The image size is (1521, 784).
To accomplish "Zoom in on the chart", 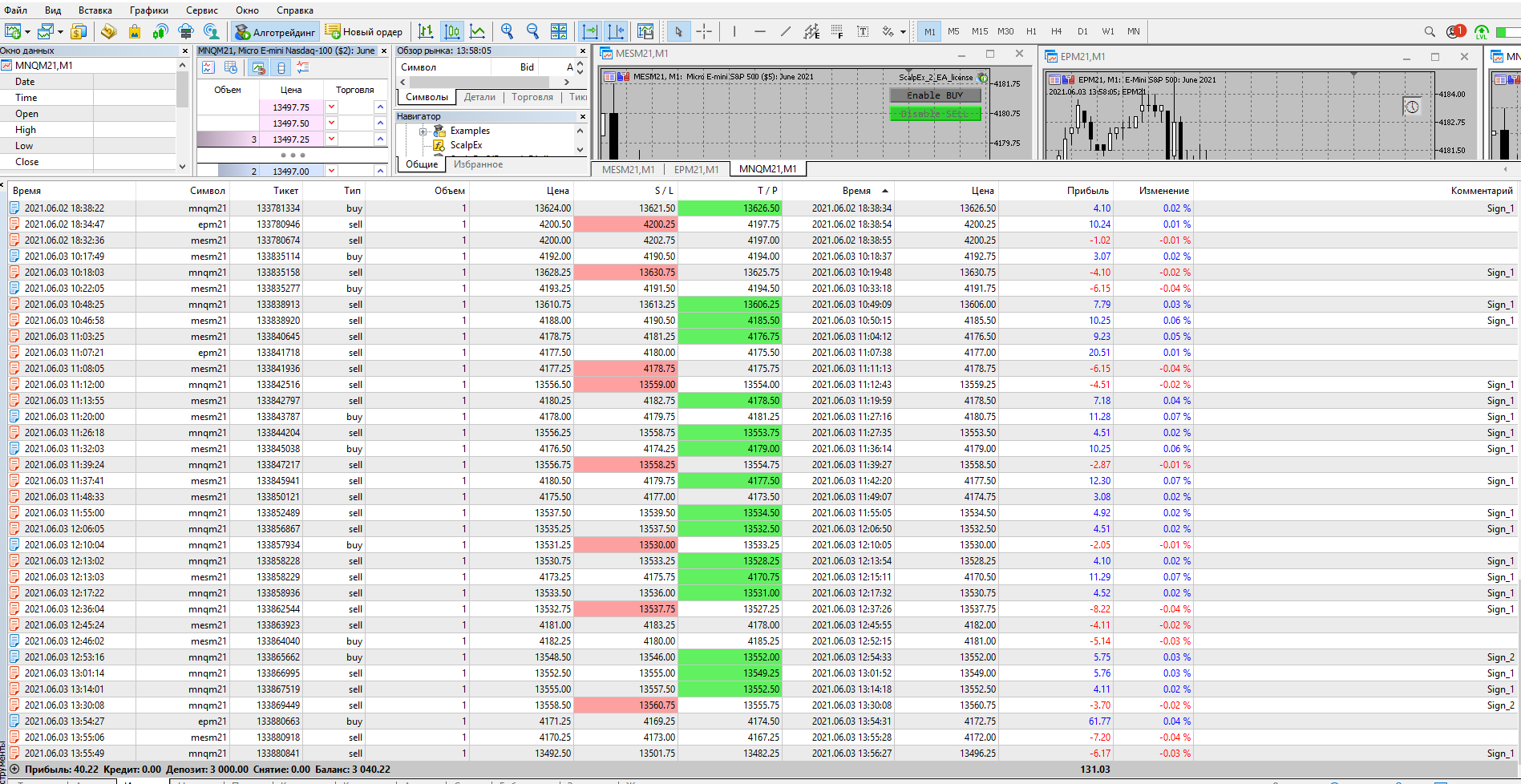I will pyautogui.click(x=507, y=31).
